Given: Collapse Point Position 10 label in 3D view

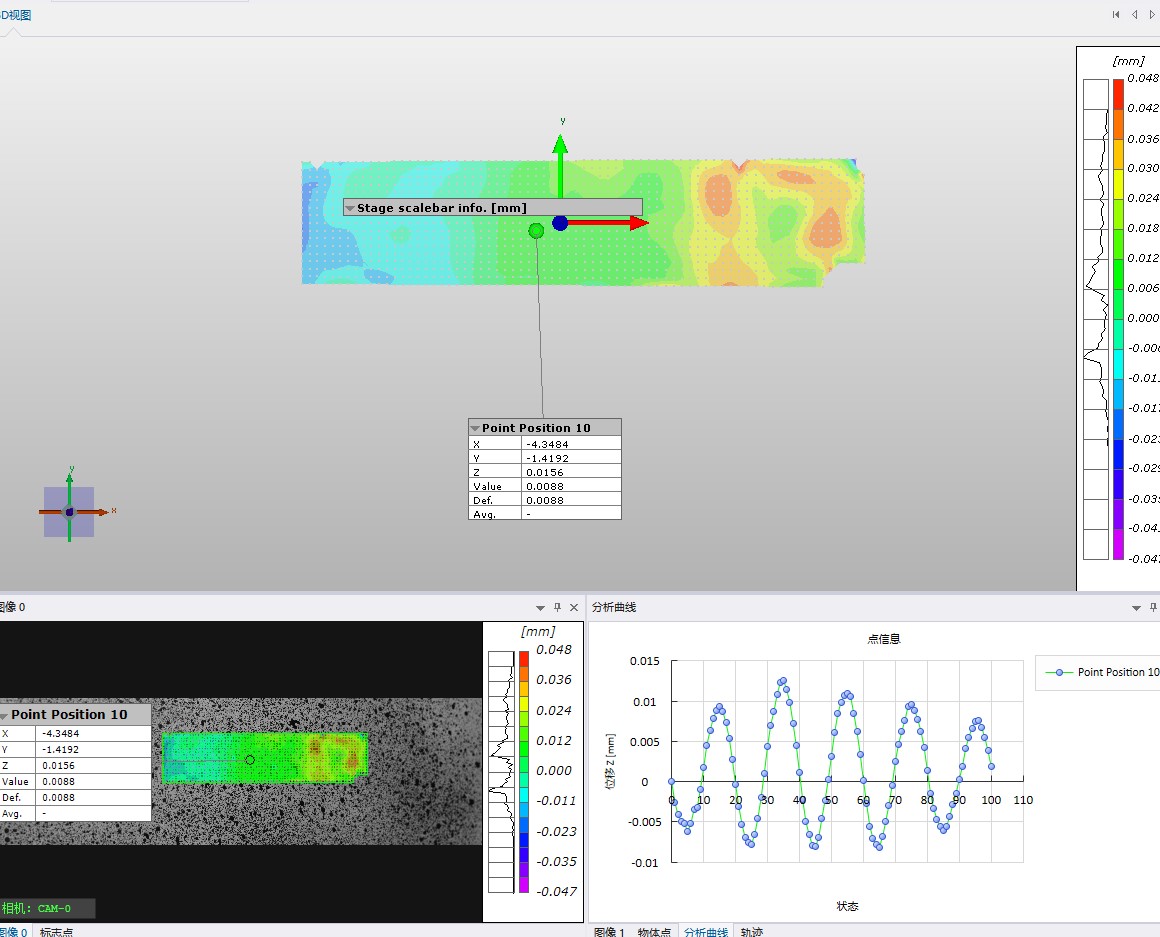Looking at the screenshot, I should click(x=475, y=428).
